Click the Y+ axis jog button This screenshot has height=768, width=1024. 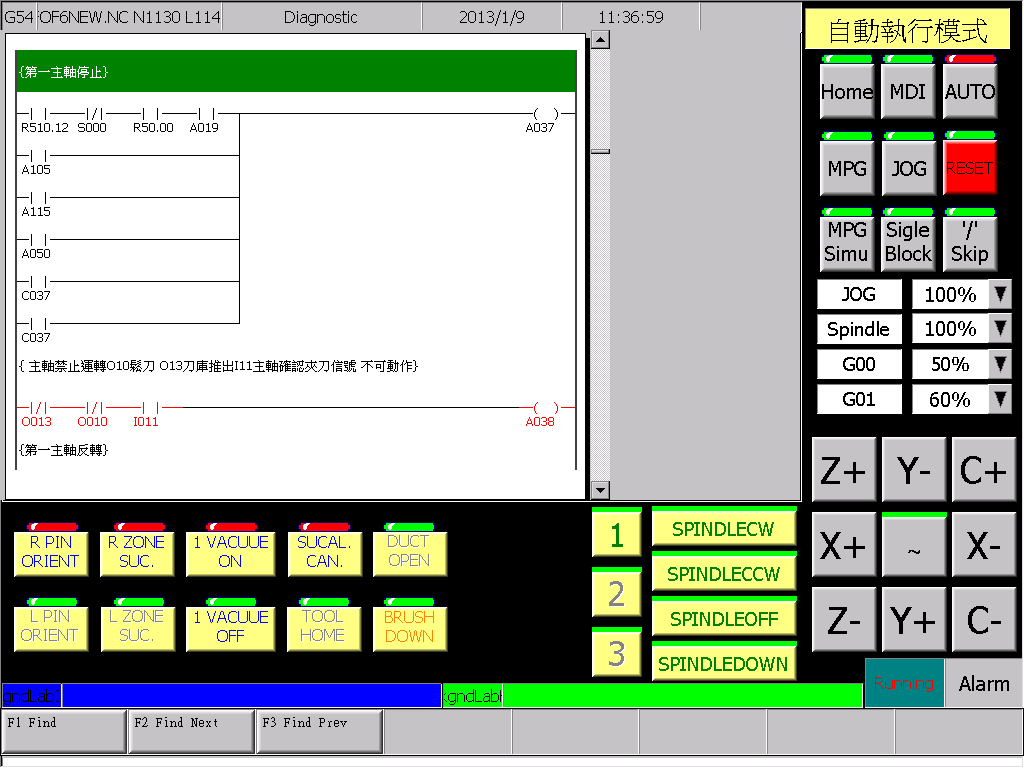click(x=913, y=620)
